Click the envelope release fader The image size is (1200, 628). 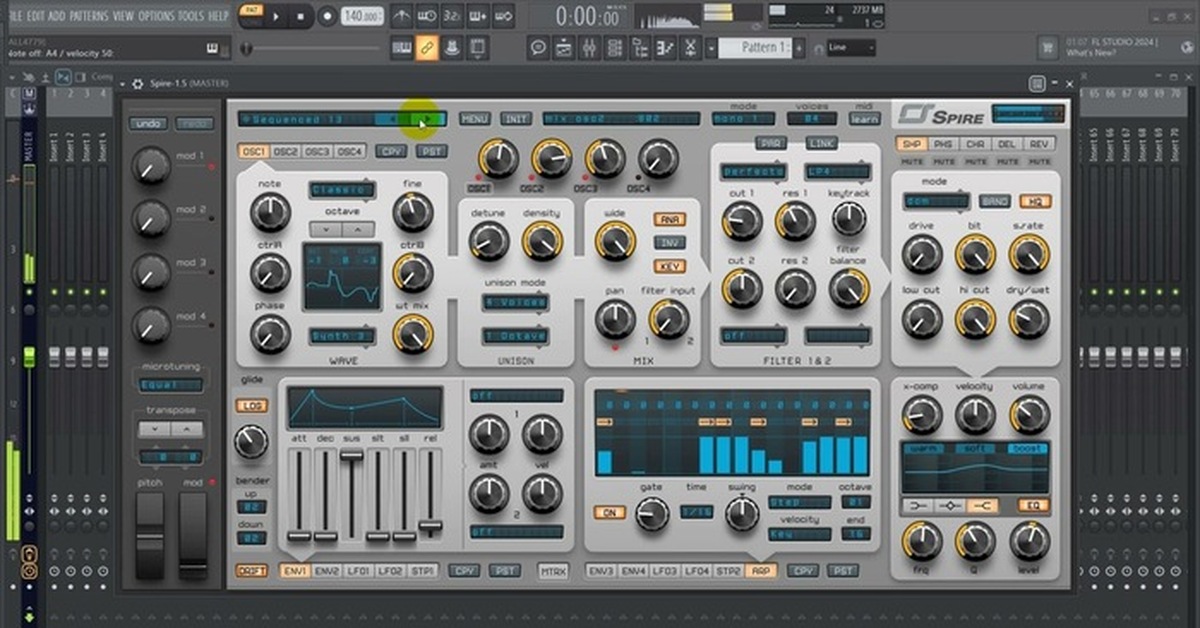pyautogui.click(x=430, y=526)
